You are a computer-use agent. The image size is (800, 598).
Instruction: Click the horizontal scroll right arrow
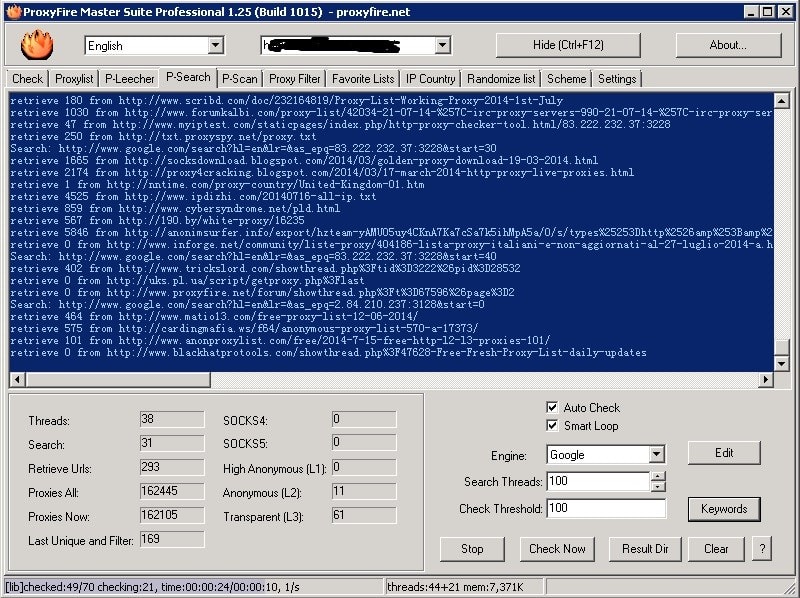tap(765, 379)
